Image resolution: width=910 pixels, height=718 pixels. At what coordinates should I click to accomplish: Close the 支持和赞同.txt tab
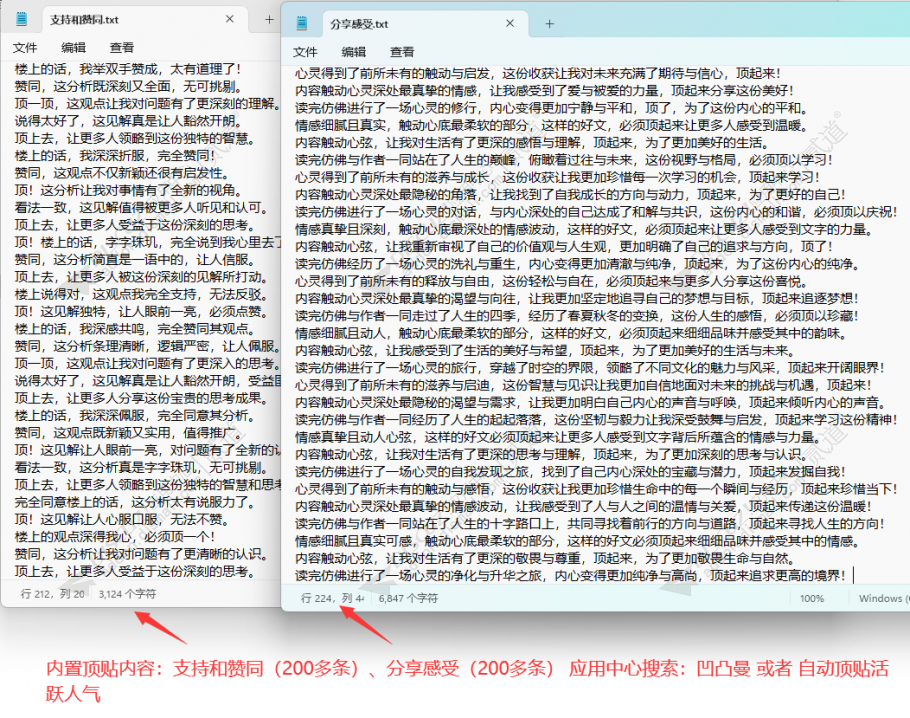tap(230, 19)
